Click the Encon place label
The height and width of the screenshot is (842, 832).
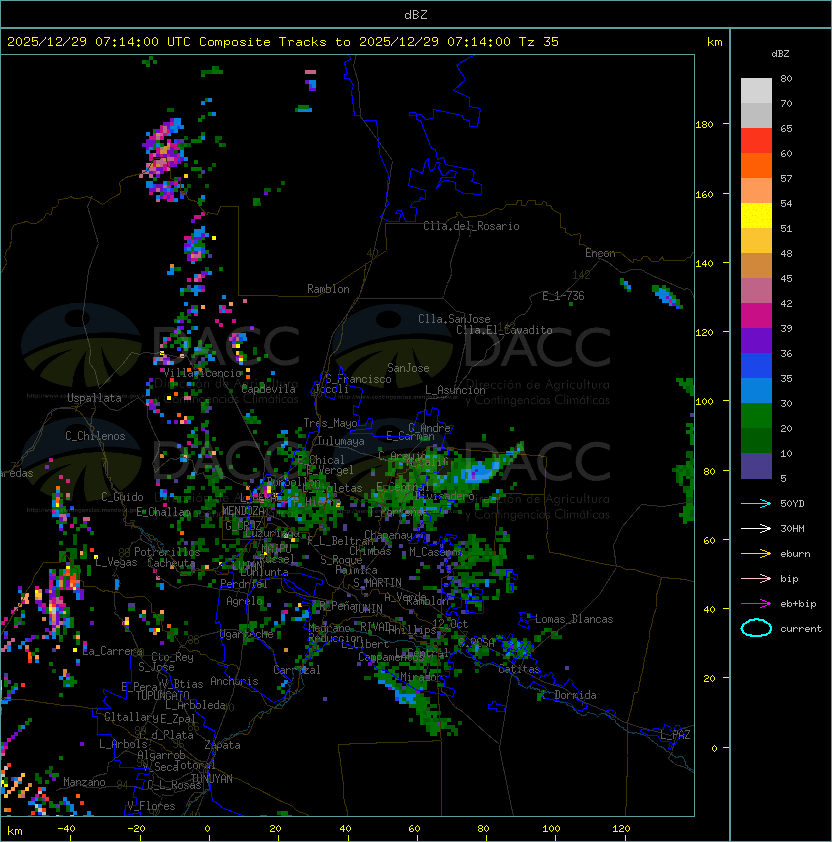click(600, 253)
